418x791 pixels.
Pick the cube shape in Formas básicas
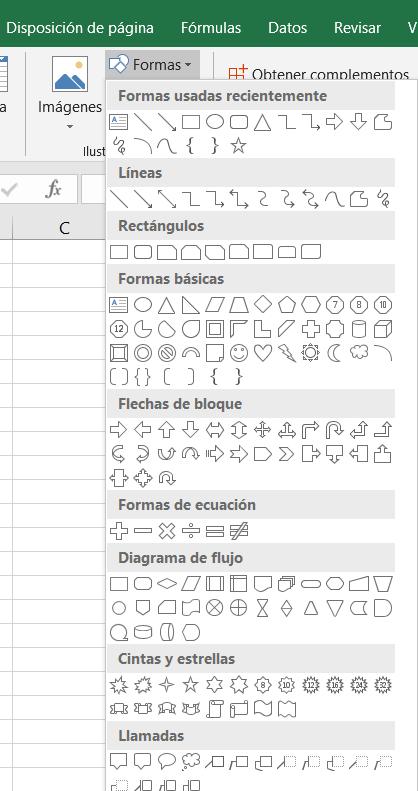(x=383, y=329)
